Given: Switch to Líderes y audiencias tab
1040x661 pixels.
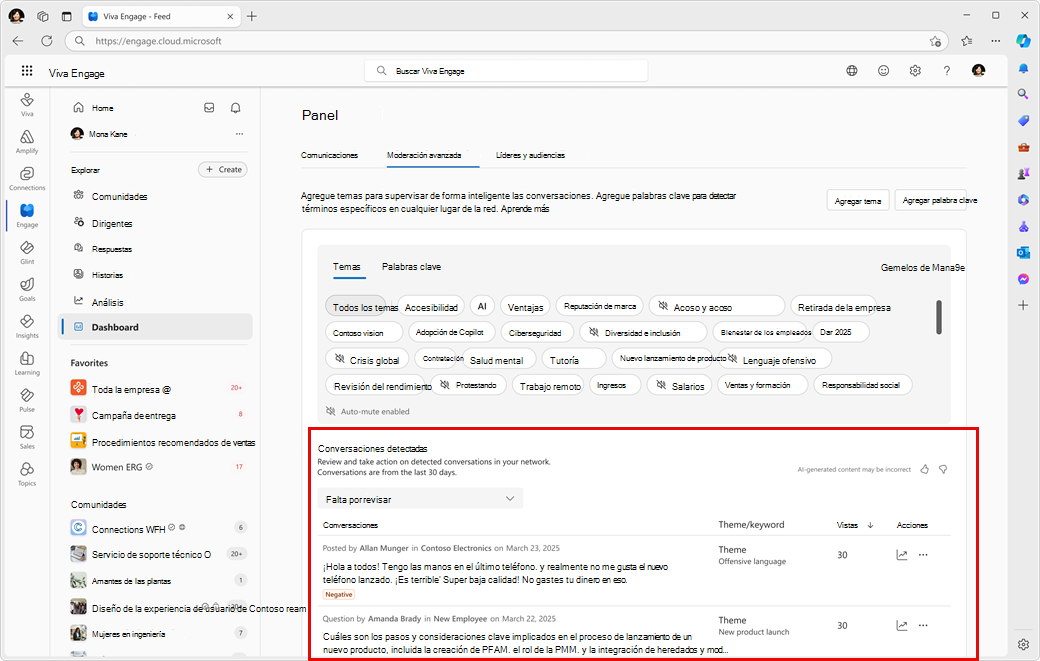Looking at the screenshot, I should click(531, 155).
